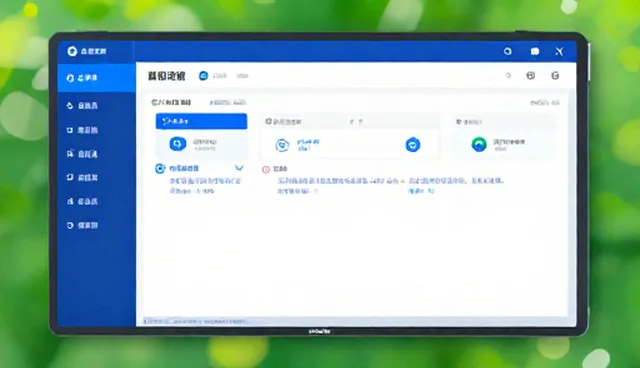Expand the blue chevron arrow below the left card
This screenshot has height=368, width=640.
(239, 168)
